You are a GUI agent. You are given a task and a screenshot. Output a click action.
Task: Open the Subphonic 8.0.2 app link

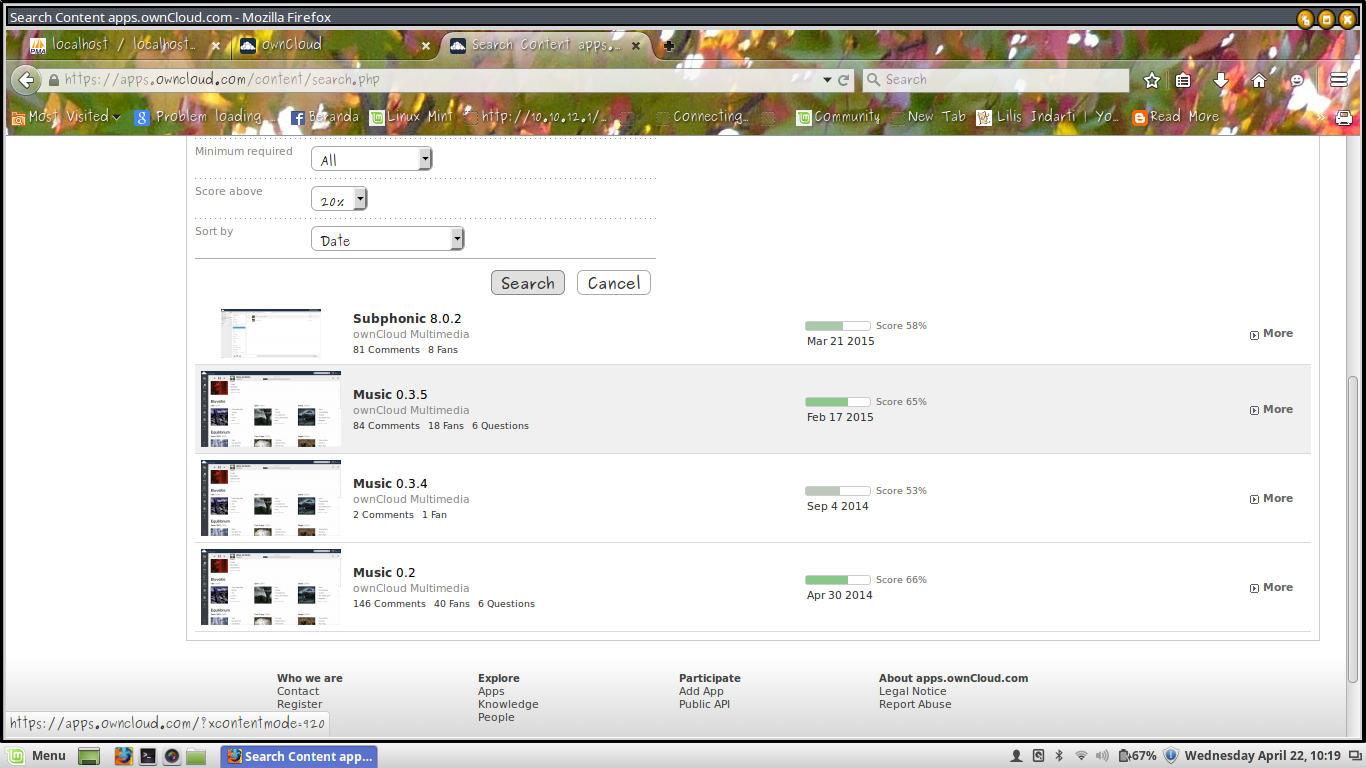click(407, 319)
